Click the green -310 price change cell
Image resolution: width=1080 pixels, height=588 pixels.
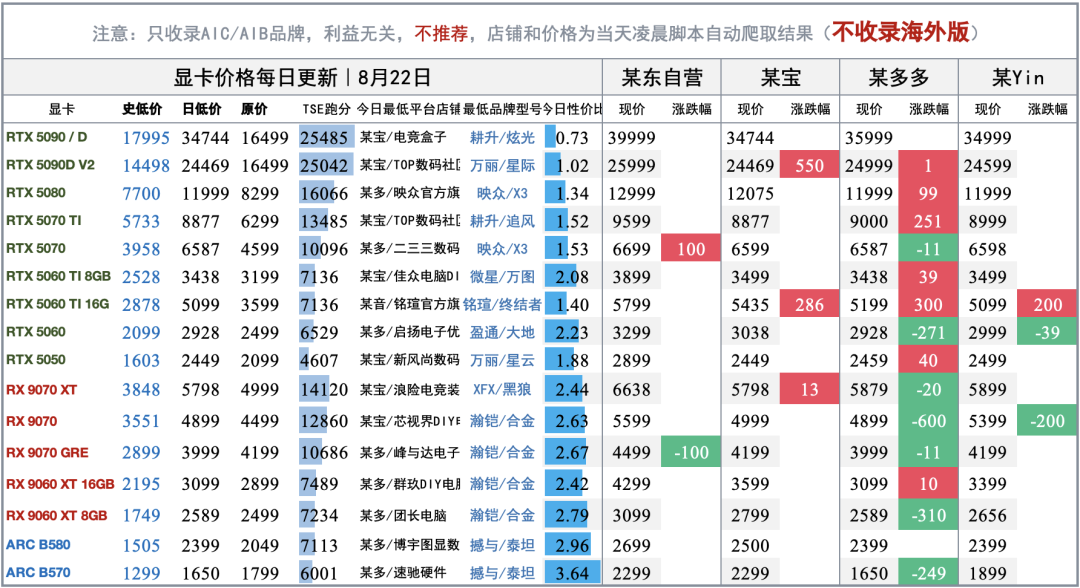click(x=928, y=515)
